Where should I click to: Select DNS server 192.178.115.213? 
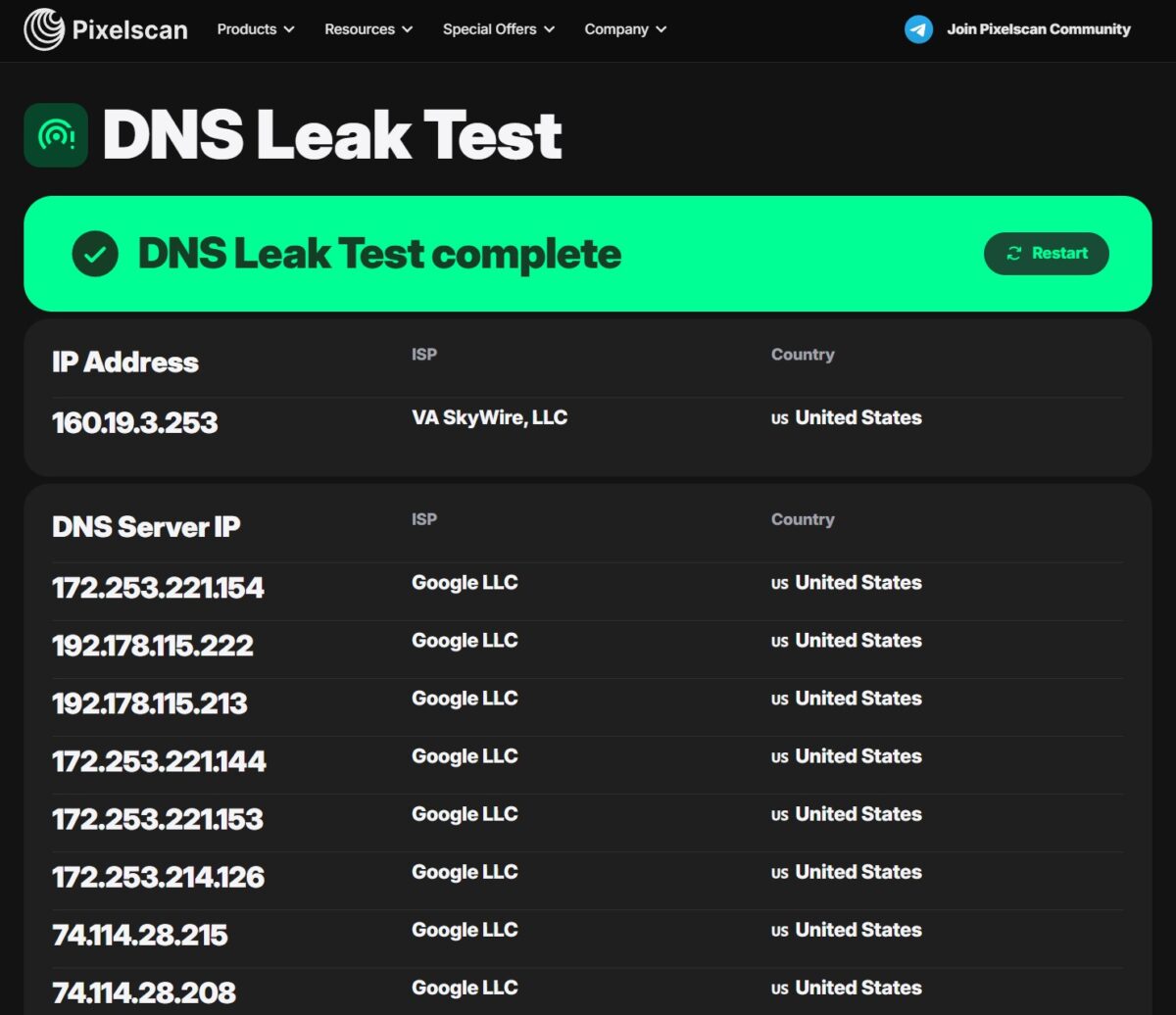[x=150, y=703]
